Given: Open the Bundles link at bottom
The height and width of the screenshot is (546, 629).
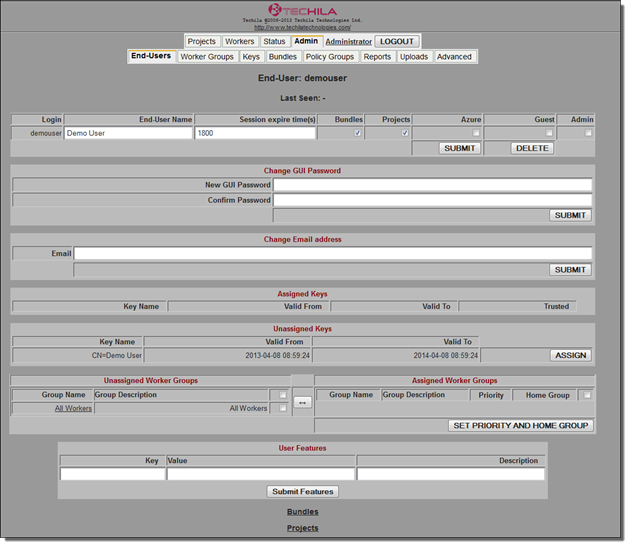Looking at the screenshot, I should pyautogui.click(x=302, y=511).
